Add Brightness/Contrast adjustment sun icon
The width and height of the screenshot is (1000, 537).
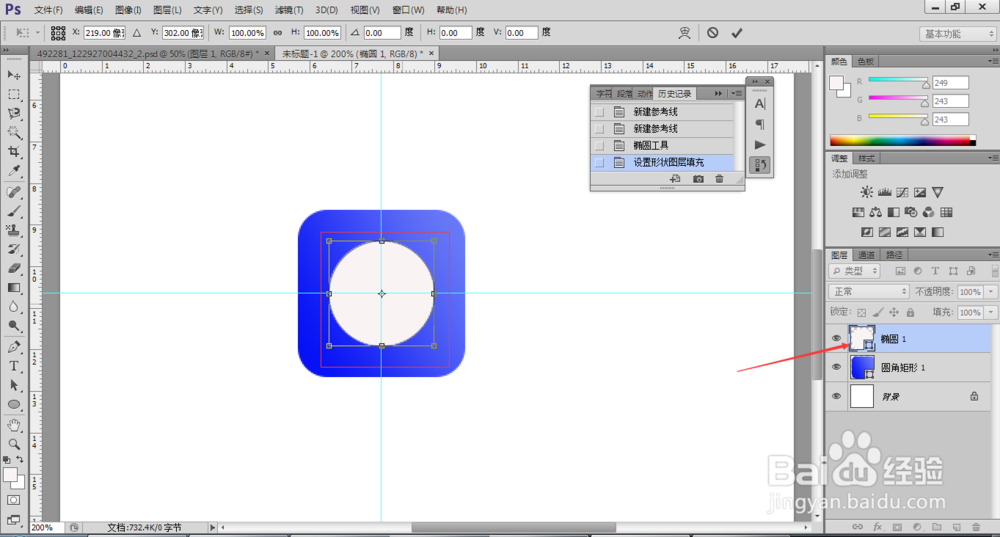tap(866, 192)
